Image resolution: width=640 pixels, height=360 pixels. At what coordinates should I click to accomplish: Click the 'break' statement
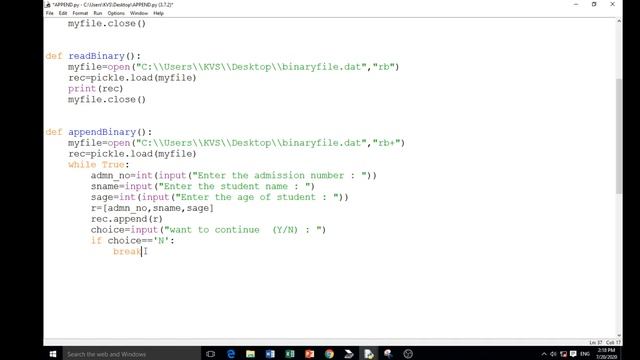[127, 251]
